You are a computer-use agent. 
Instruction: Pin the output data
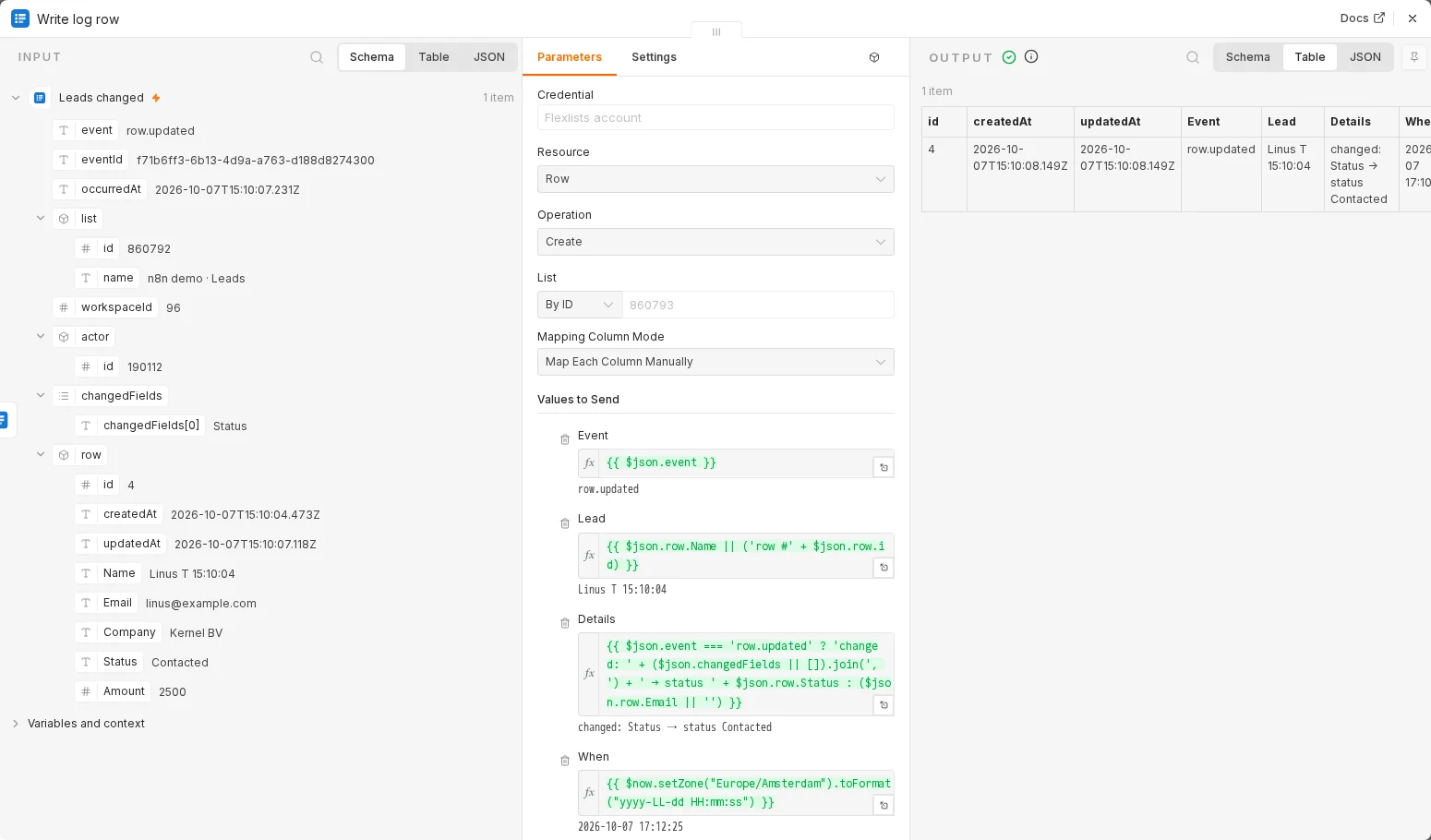(1413, 57)
